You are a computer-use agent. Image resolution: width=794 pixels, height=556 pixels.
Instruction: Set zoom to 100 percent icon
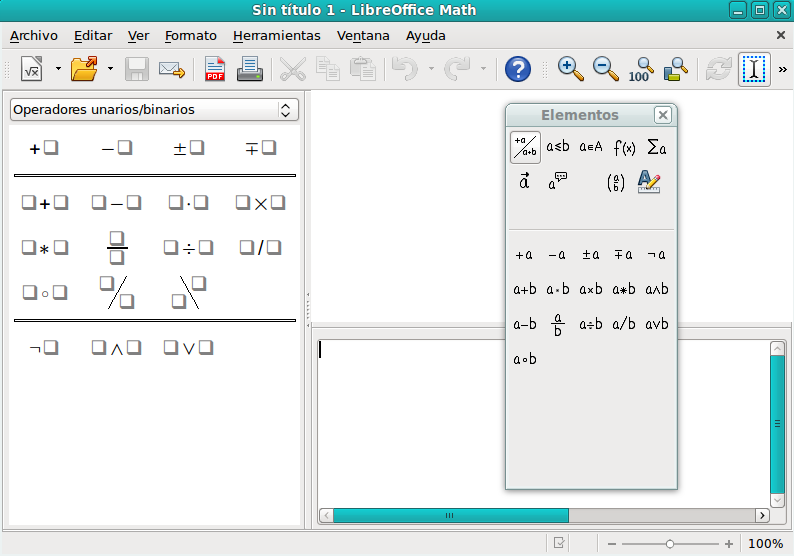tap(641, 69)
